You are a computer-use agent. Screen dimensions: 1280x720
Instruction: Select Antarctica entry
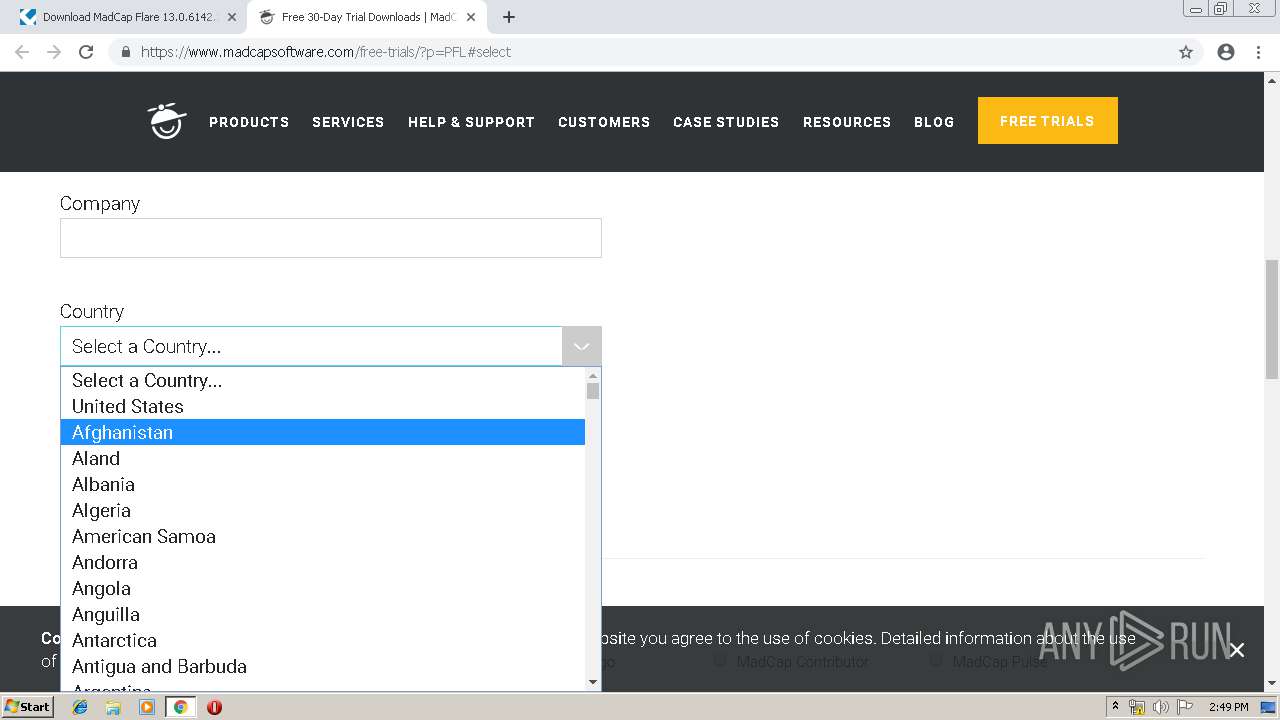[x=323, y=640]
